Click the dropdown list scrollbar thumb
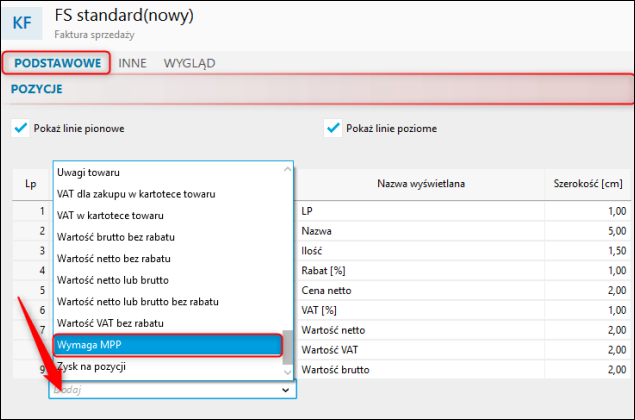Viewport: 635px width, 420px height. (x=288, y=347)
